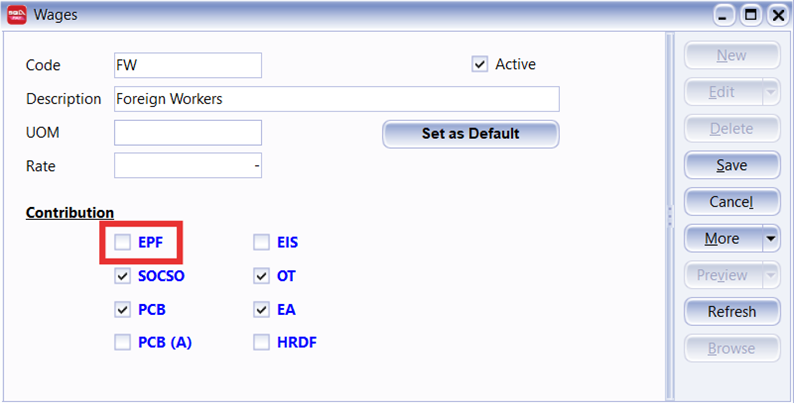Open the Preview dropdown arrow
Image resolution: width=794 pixels, height=403 pixels.
769,275
